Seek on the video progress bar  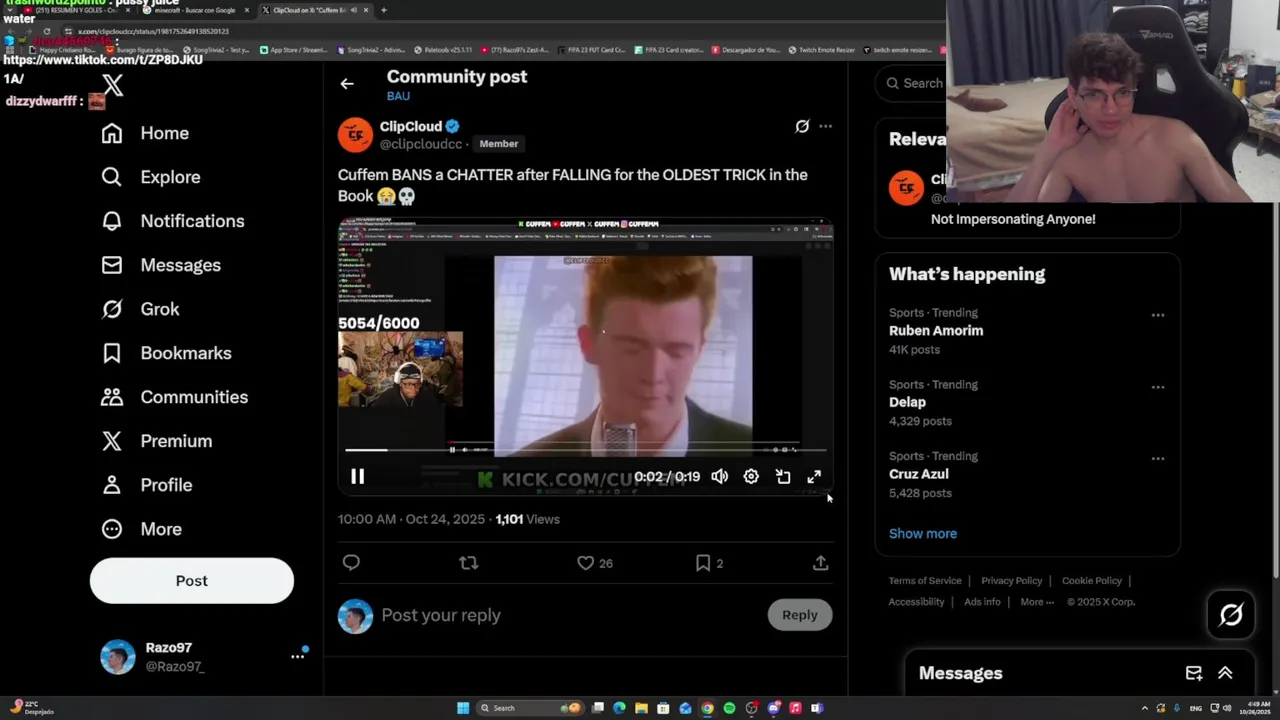pos(585,450)
